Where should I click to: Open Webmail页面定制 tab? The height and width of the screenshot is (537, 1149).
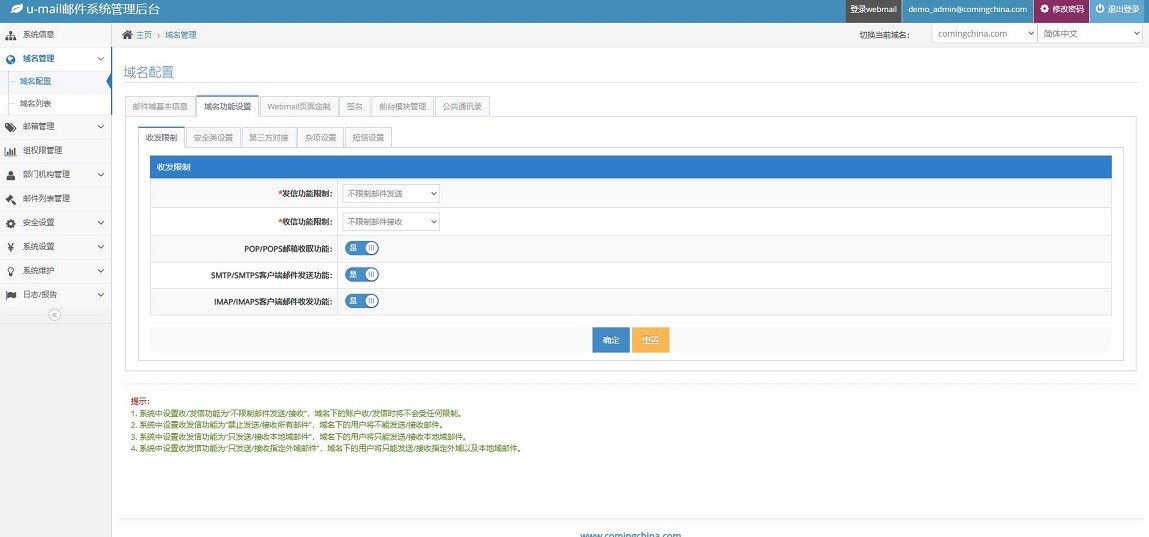coord(298,106)
